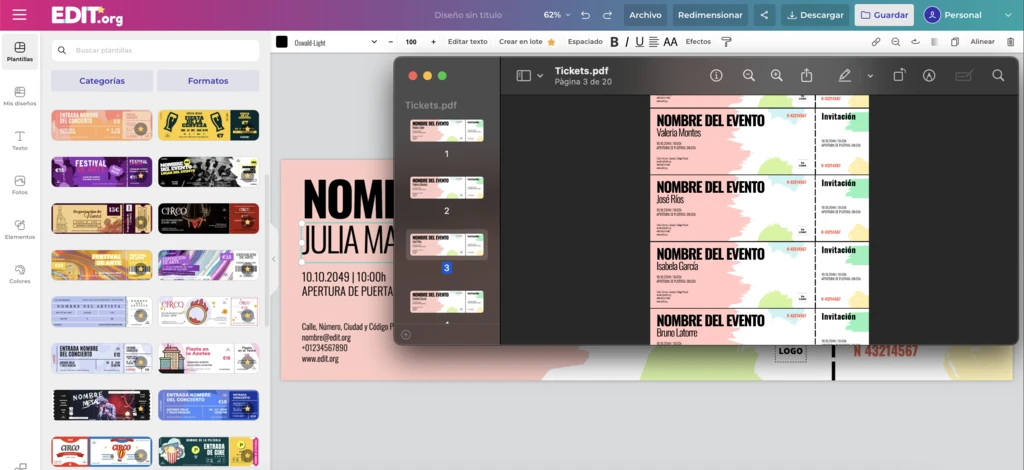Click the black text color swatch

coord(282,42)
